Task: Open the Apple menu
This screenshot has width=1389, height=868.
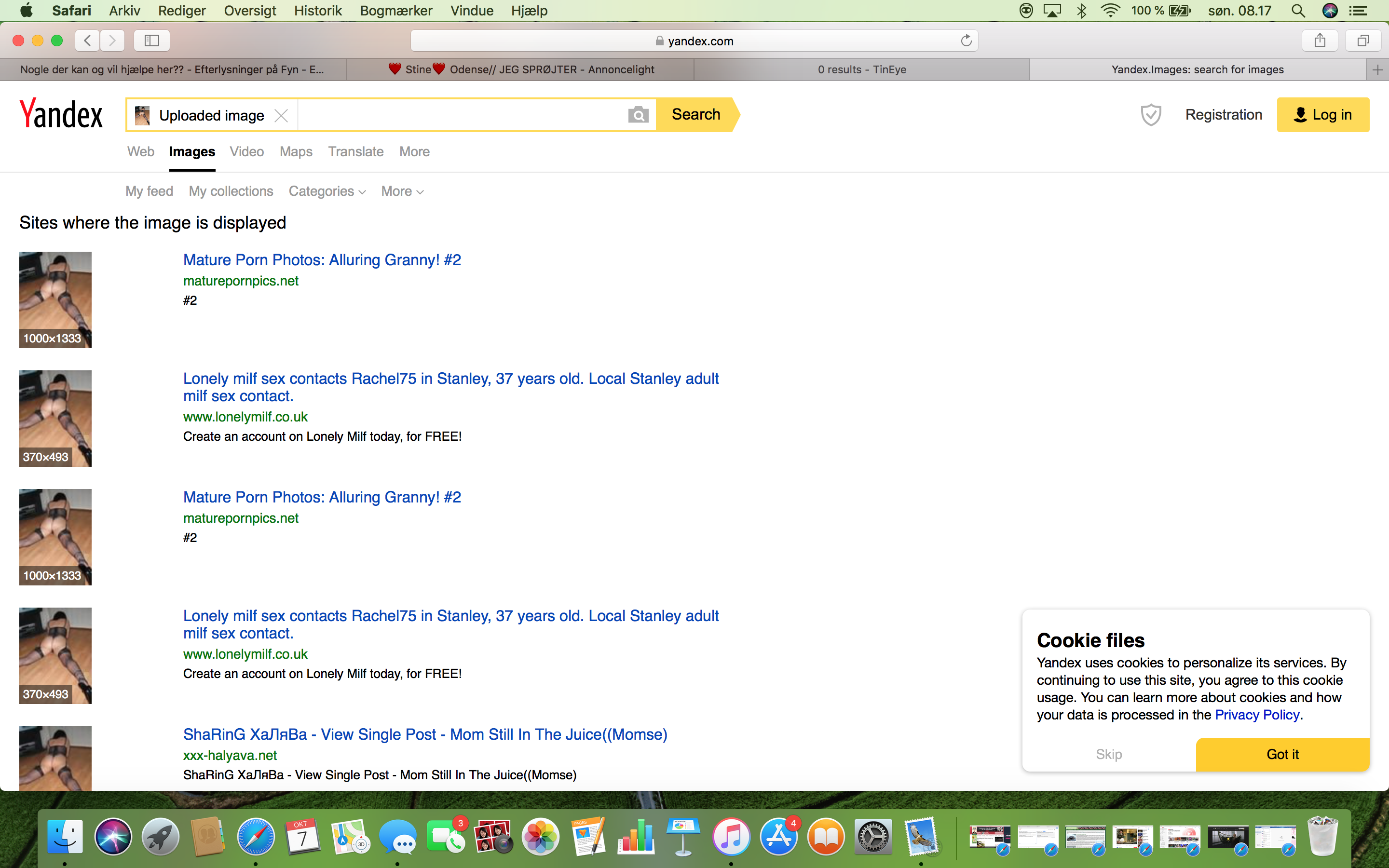Action: 27,10
